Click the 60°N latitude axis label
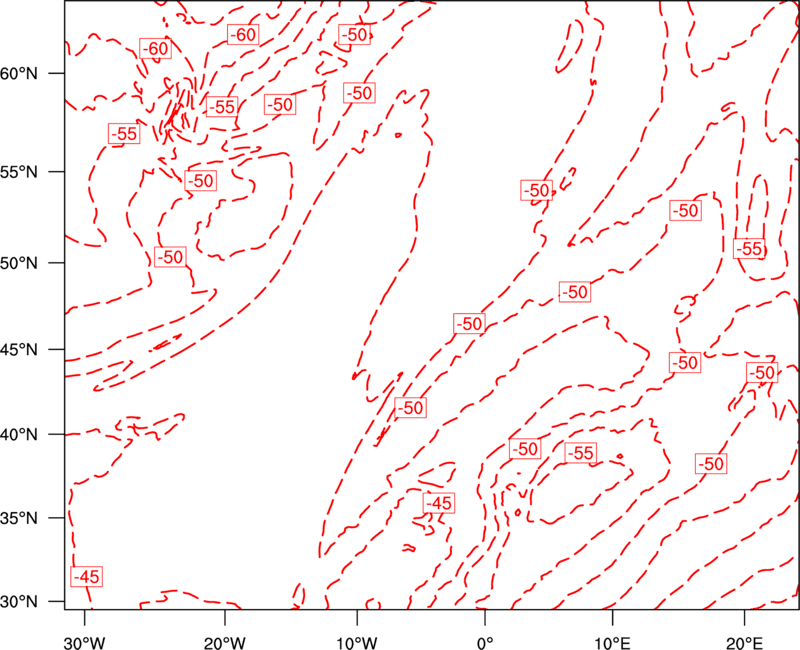800x650 pixels. pos(19,73)
